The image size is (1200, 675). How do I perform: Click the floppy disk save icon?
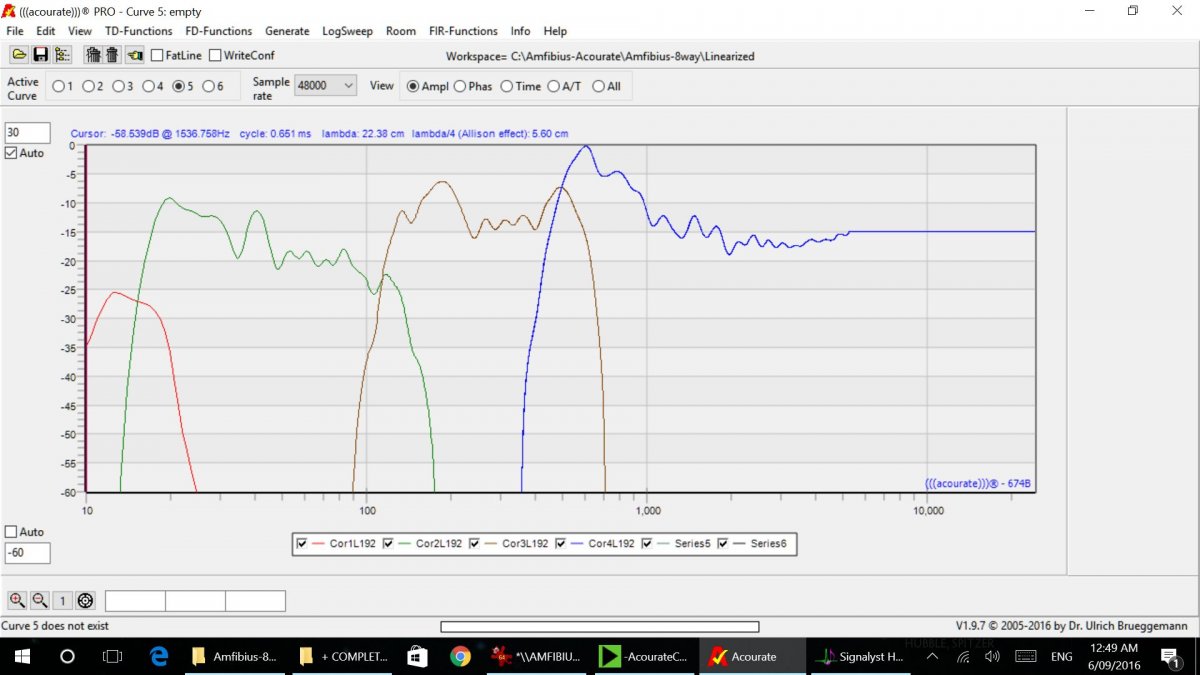[x=41, y=55]
